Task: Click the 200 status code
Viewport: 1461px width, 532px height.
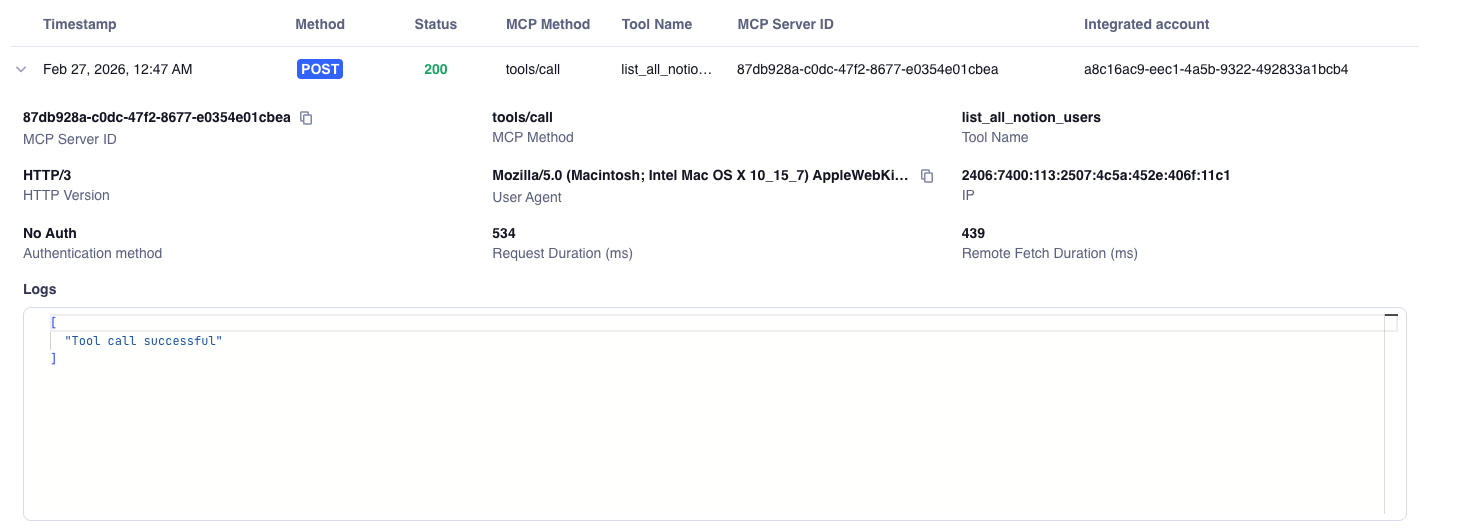Action: [435, 69]
